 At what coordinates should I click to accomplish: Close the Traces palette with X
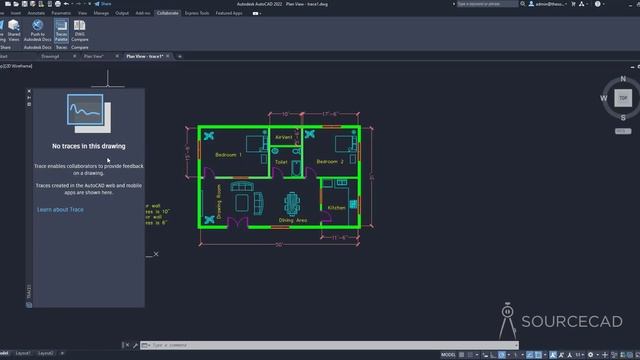(x=29, y=91)
